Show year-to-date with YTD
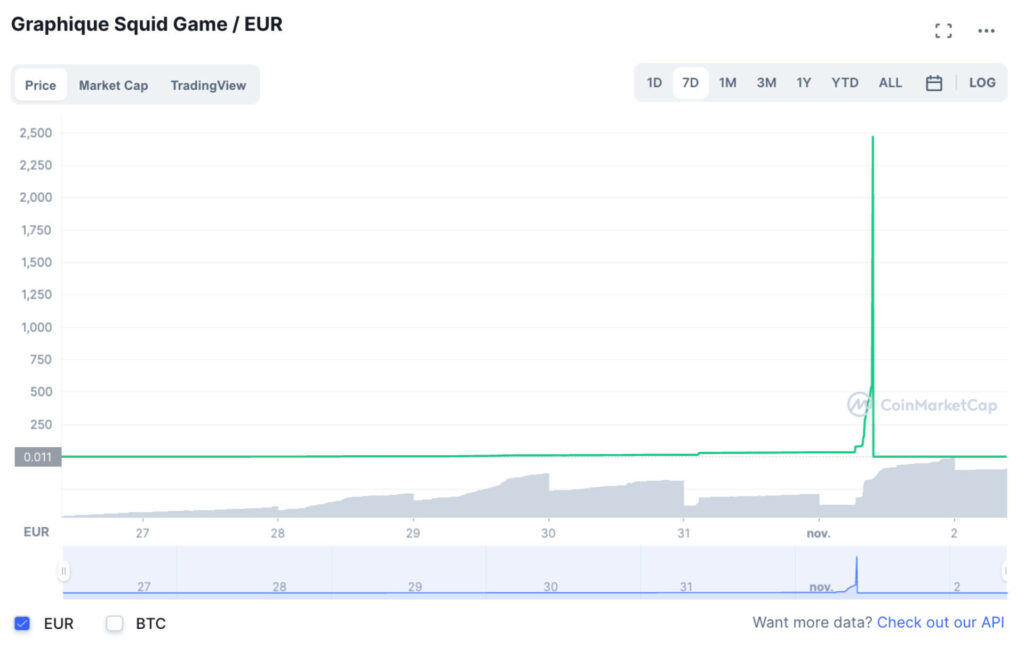Screen dimensions: 1024x649 click(845, 83)
